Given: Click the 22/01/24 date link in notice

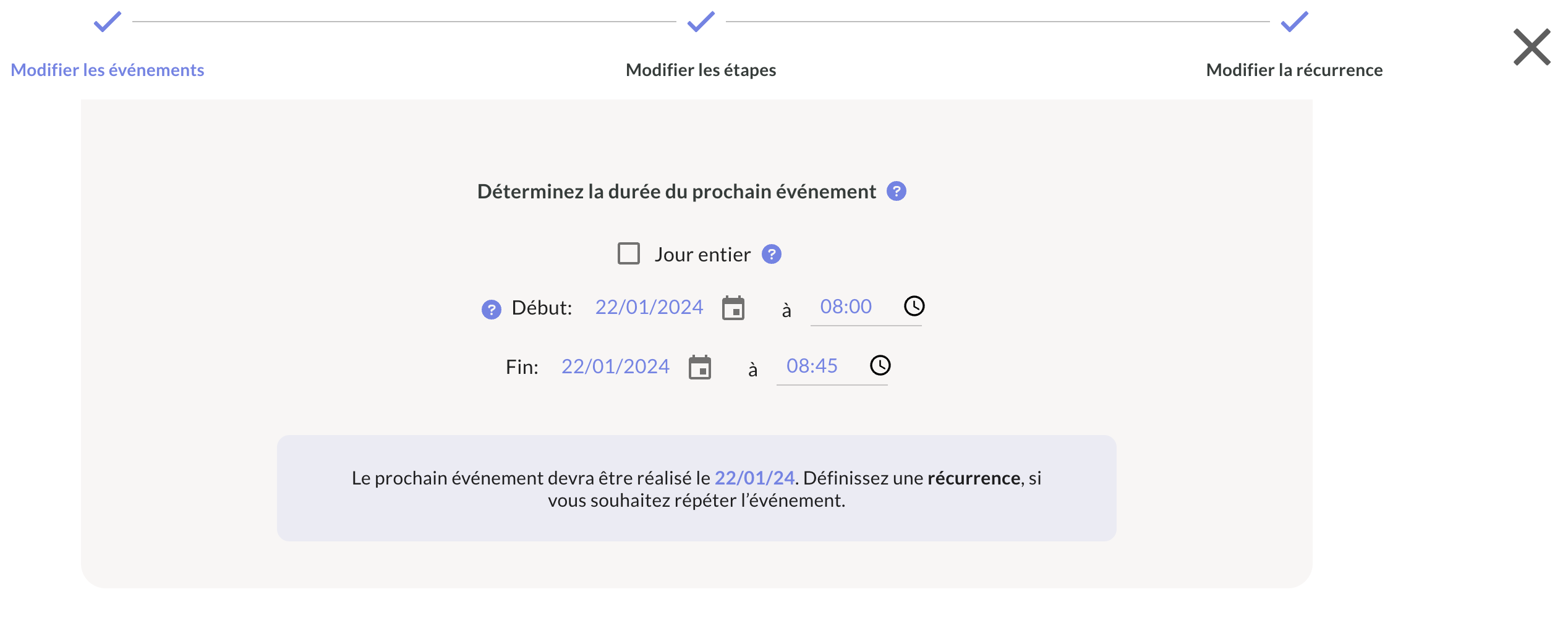Looking at the screenshot, I should click(754, 478).
